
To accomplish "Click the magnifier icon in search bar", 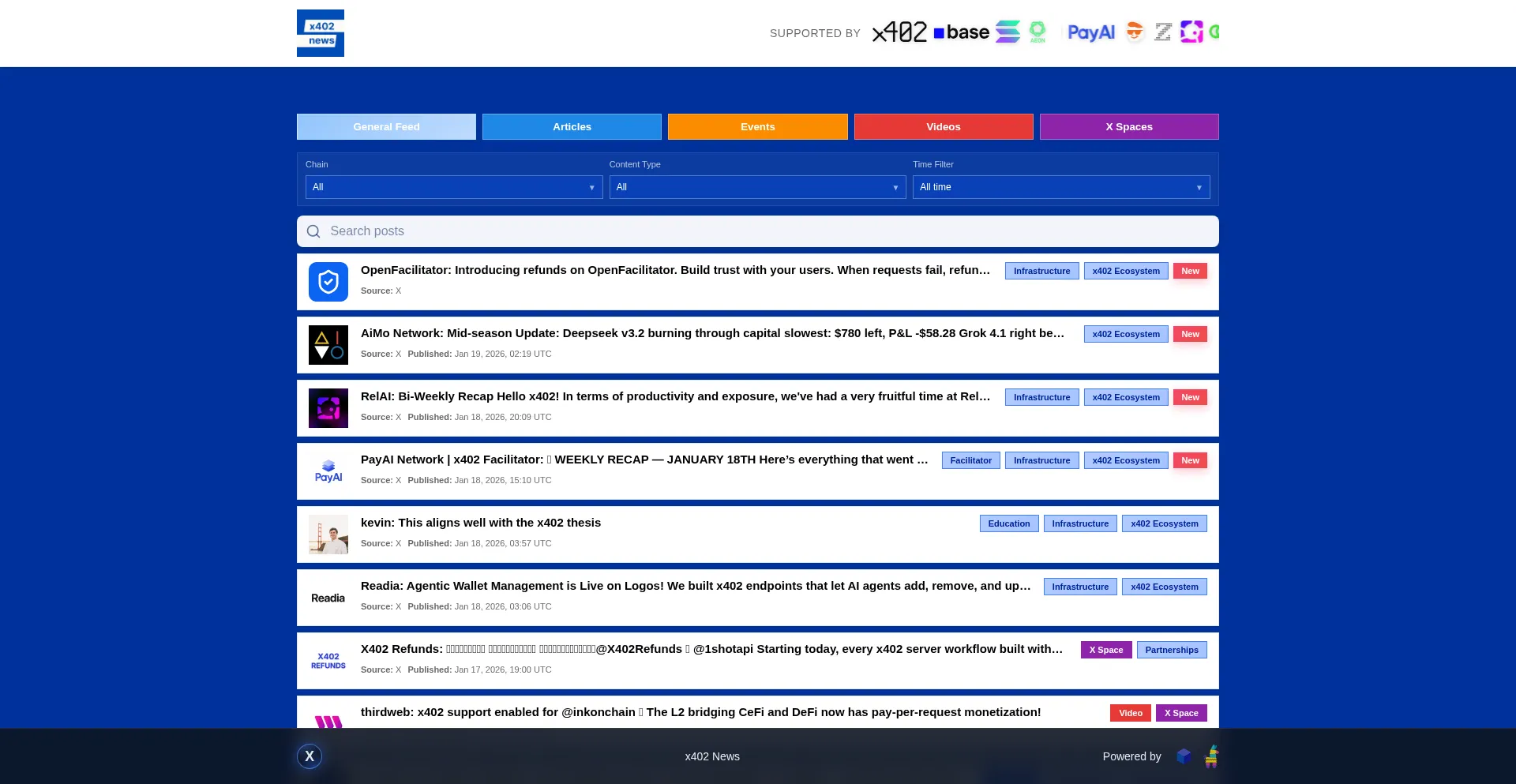I will click(x=313, y=231).
